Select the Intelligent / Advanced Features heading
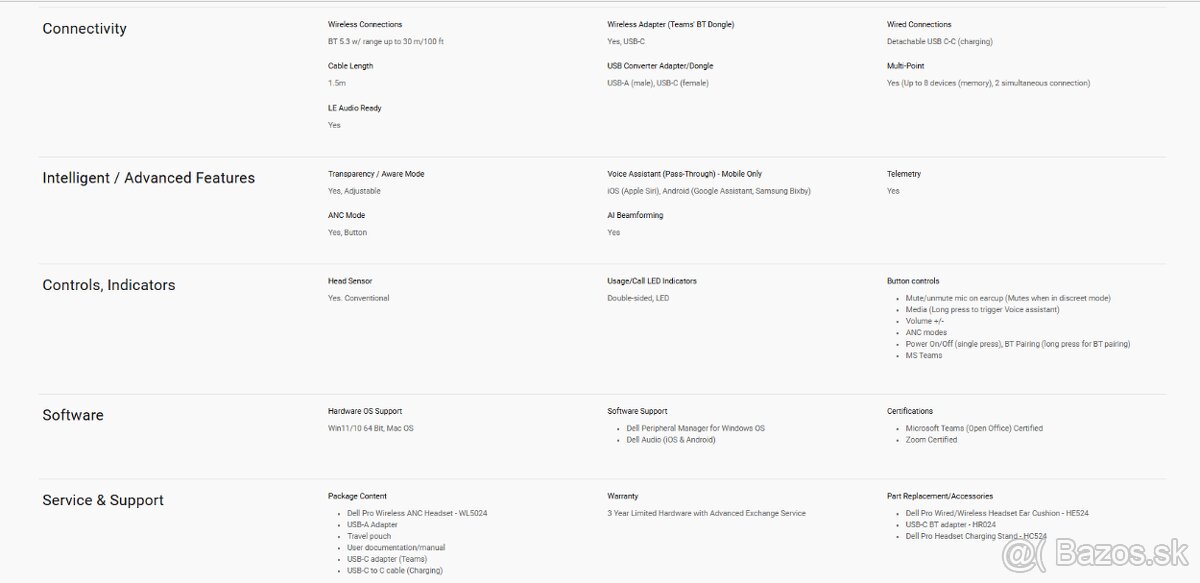Viewport: 1200px width, 583px height. click(148, 178)
